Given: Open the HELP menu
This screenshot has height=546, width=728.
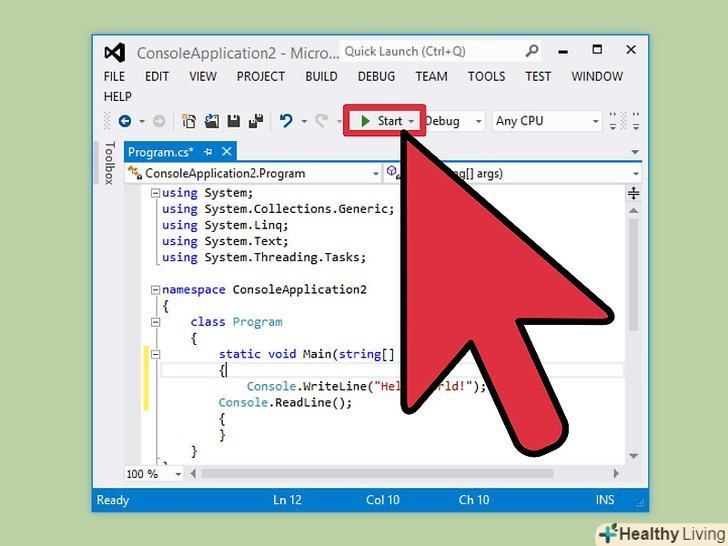Looking at the screenshot, I should (117, 97).
